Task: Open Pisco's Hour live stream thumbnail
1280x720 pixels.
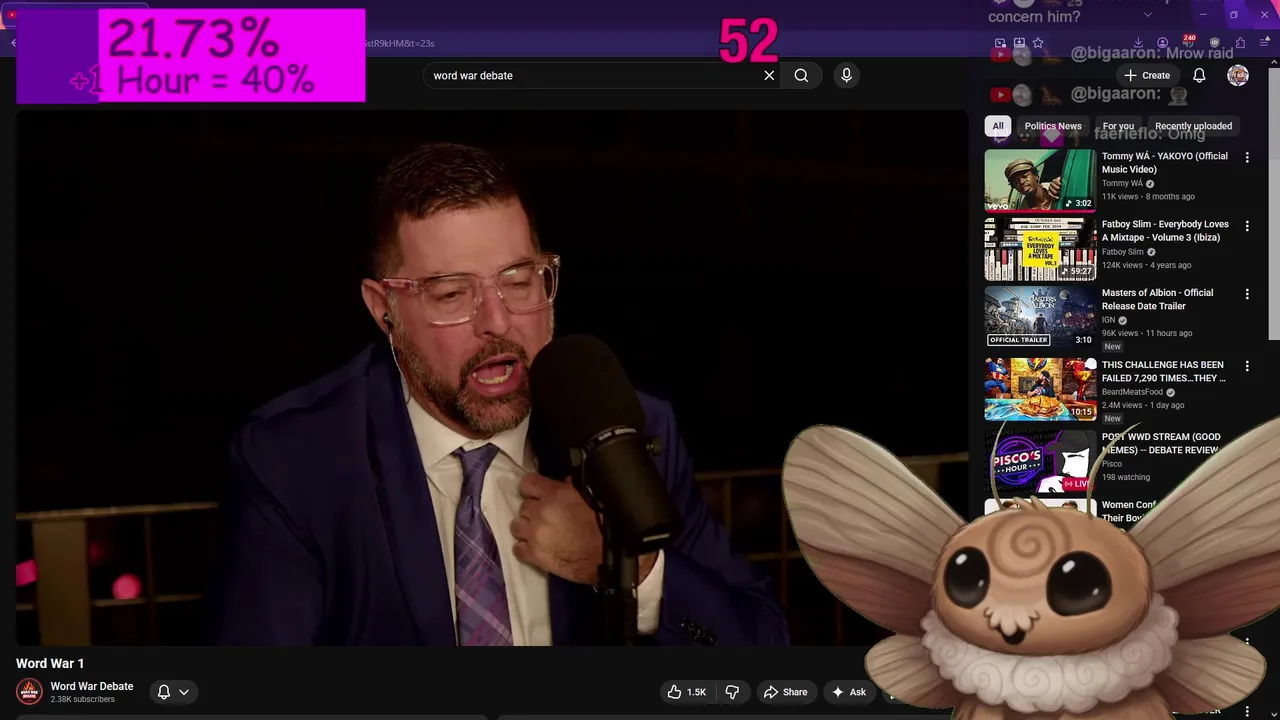Action: pos(1040,461)
